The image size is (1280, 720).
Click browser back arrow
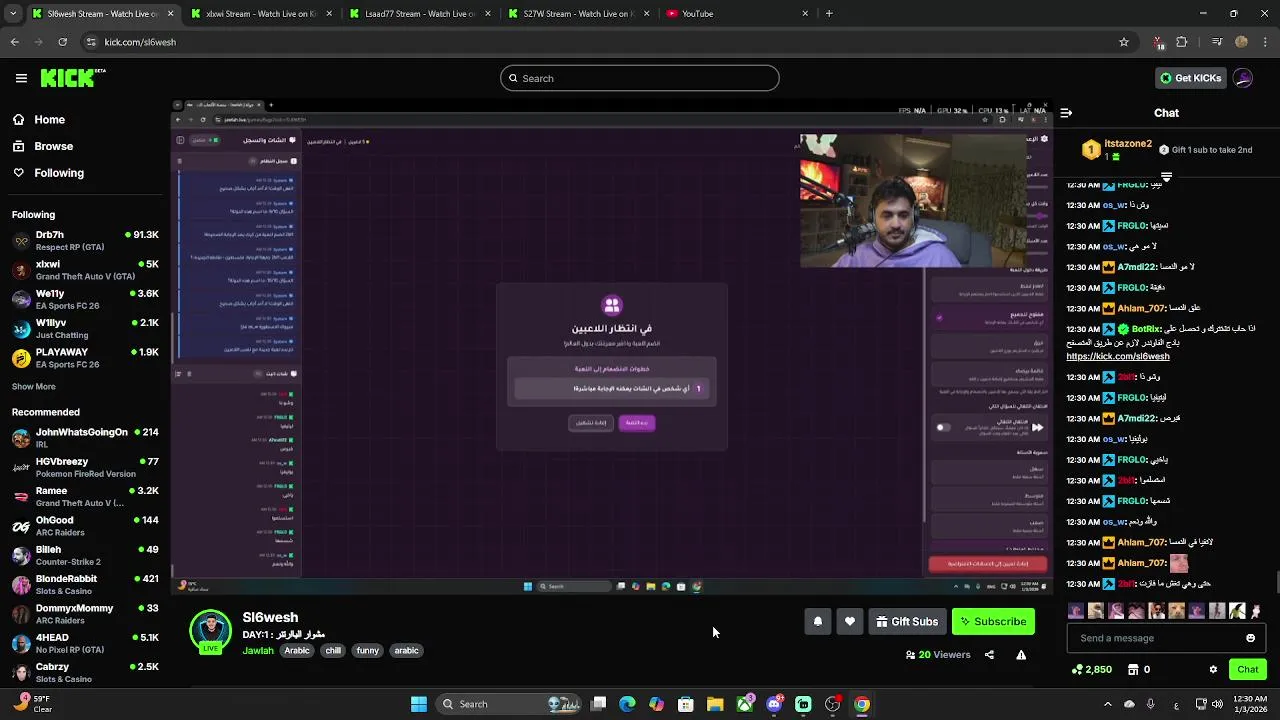(15, 42)
